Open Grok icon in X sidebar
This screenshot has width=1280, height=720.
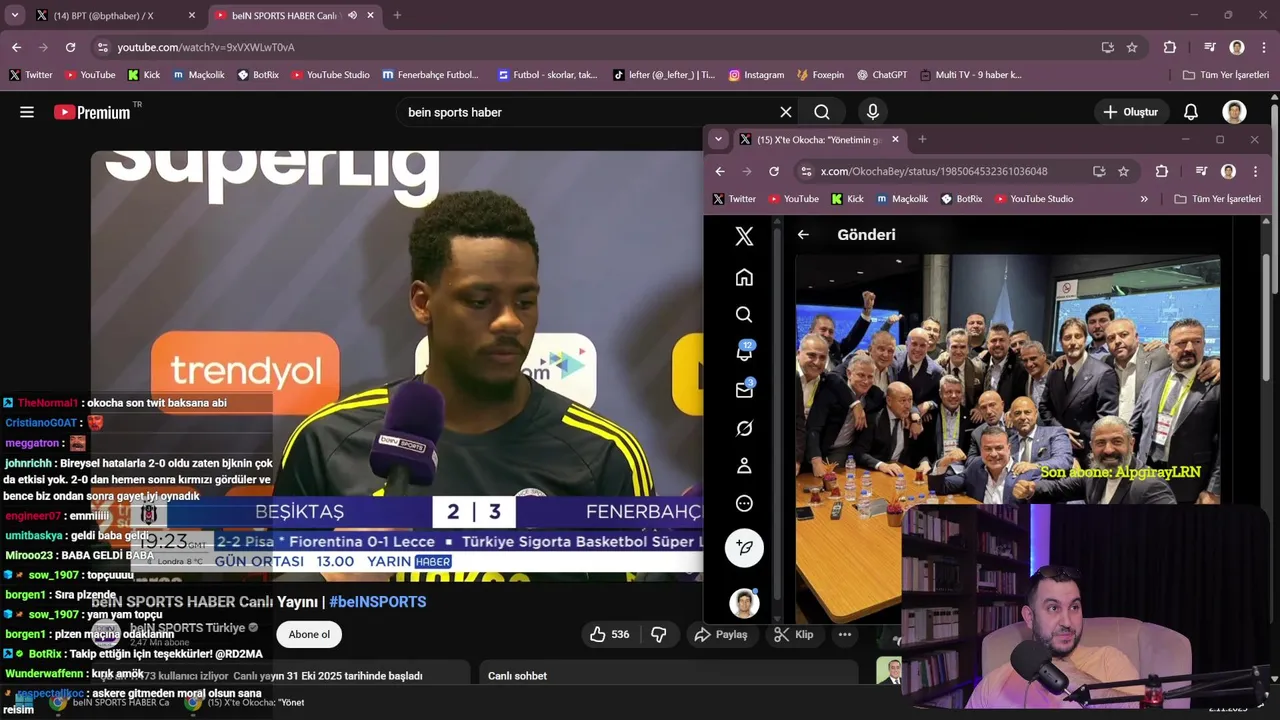pyautogui.click(x=744, y=428)
